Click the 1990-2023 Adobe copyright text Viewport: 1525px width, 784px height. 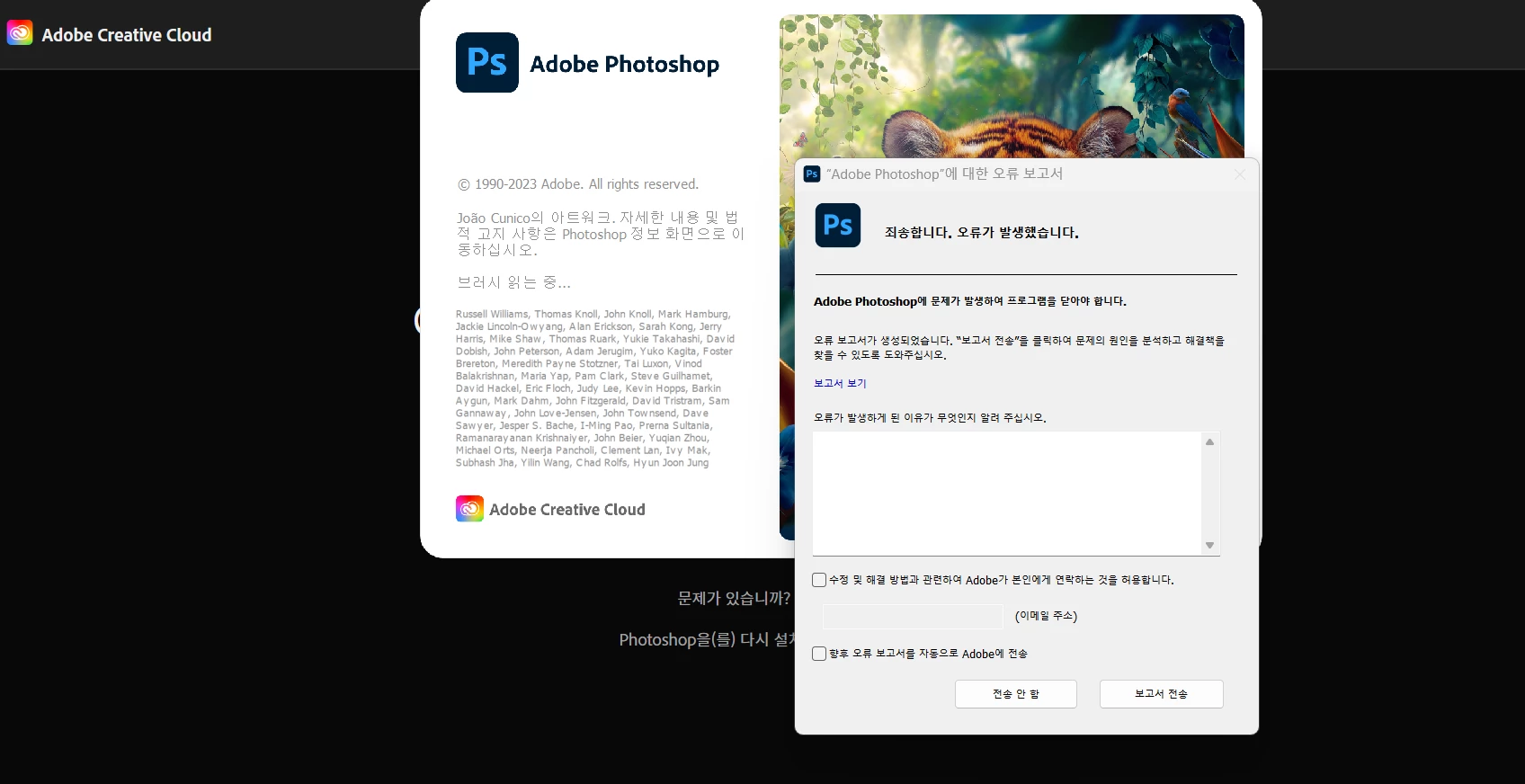tap(578, 184)
